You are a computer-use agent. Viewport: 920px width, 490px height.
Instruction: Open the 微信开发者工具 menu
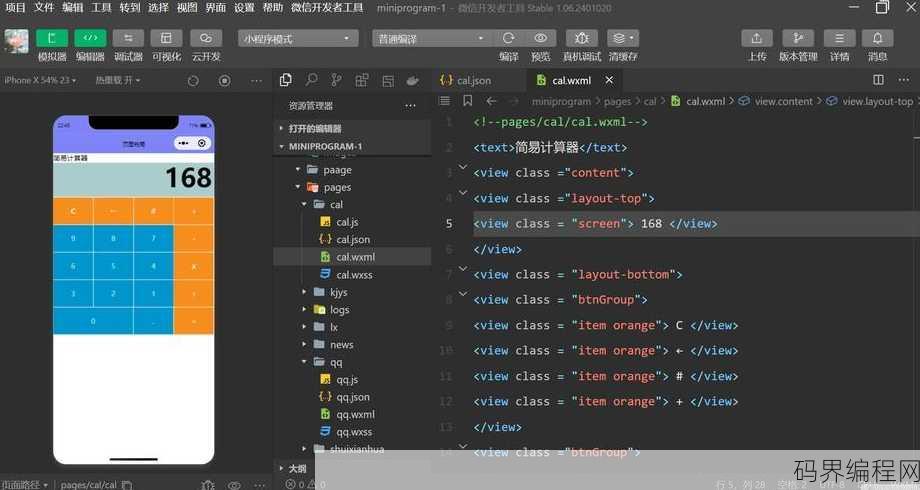327,8
